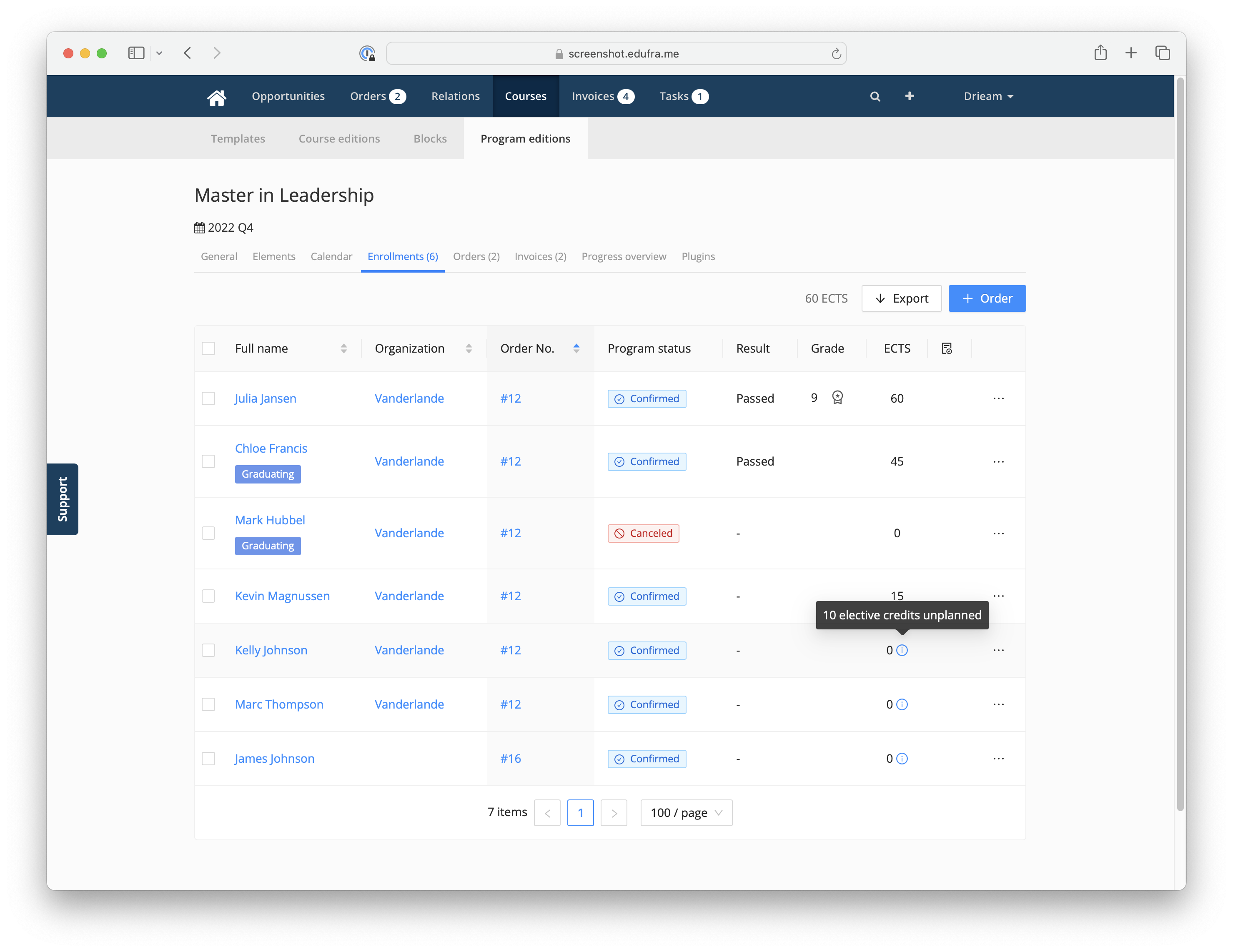
Task: Select the Chloe Francis row checkbox
Action: 208,462
